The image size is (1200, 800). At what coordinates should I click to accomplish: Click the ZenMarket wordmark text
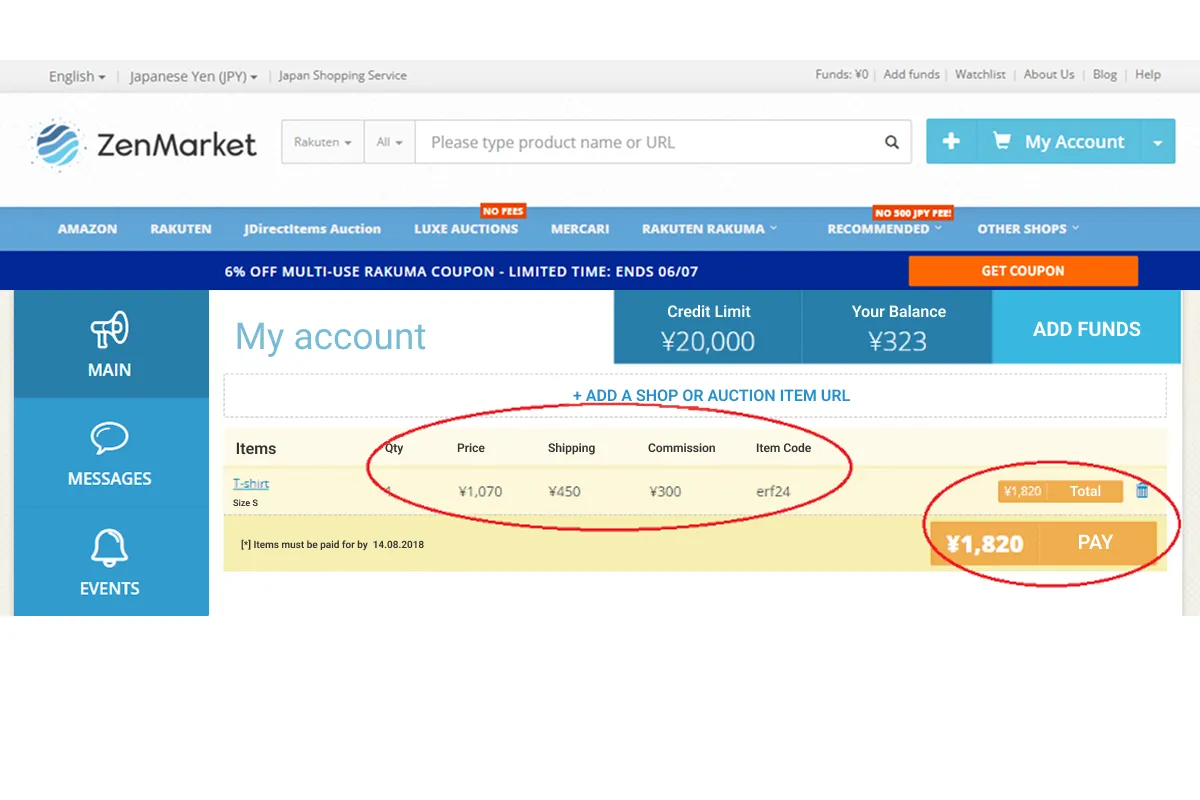[x=176, y=145]
